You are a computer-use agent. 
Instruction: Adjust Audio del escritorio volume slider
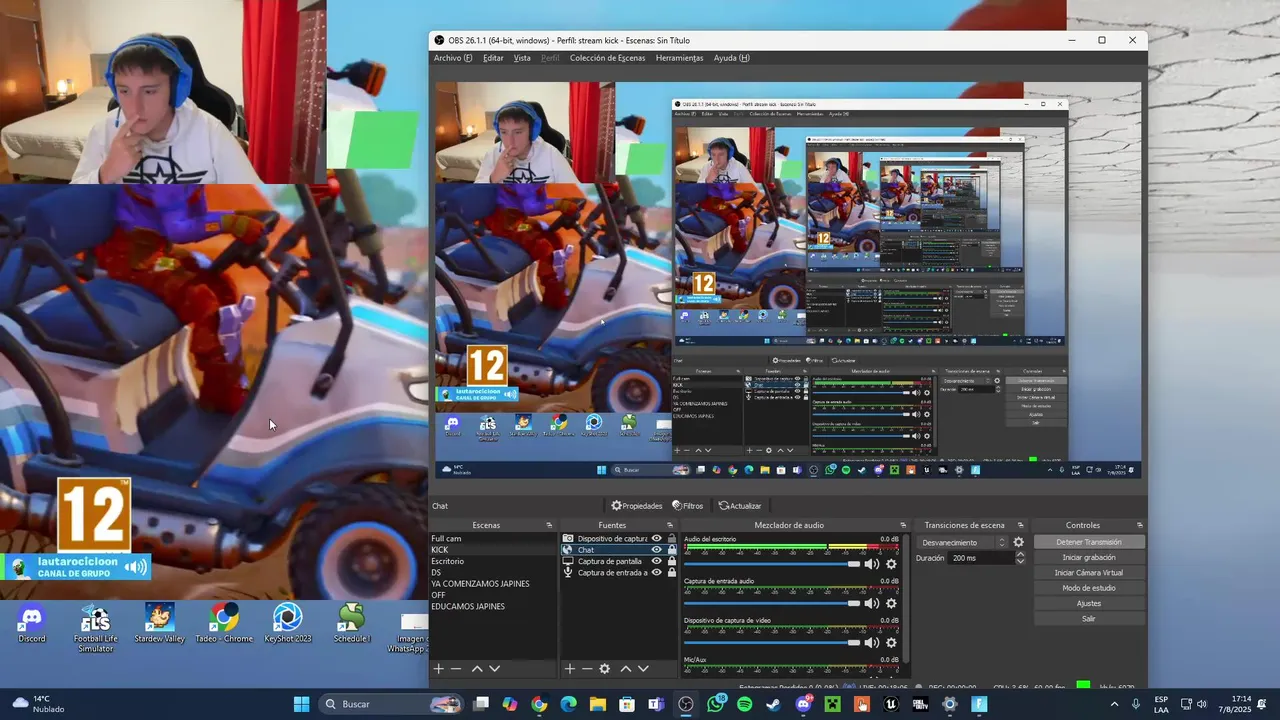pos(772,564)
